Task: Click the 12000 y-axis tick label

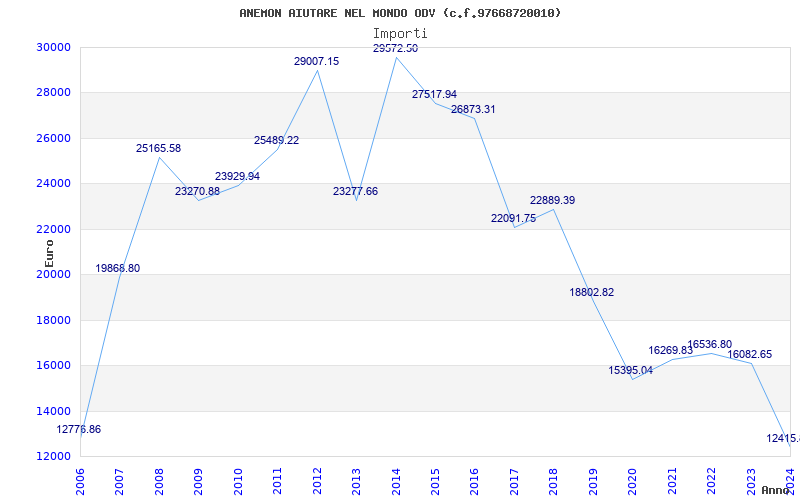Action: 53,456
